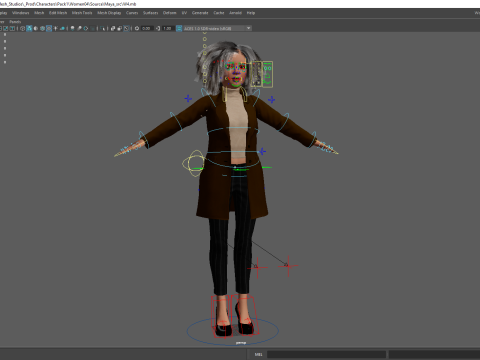Image resolution: width=480 pixels, height=360 pixels.
Task: Toggle screen space ambient occlusion
Action: pos(72,28)
